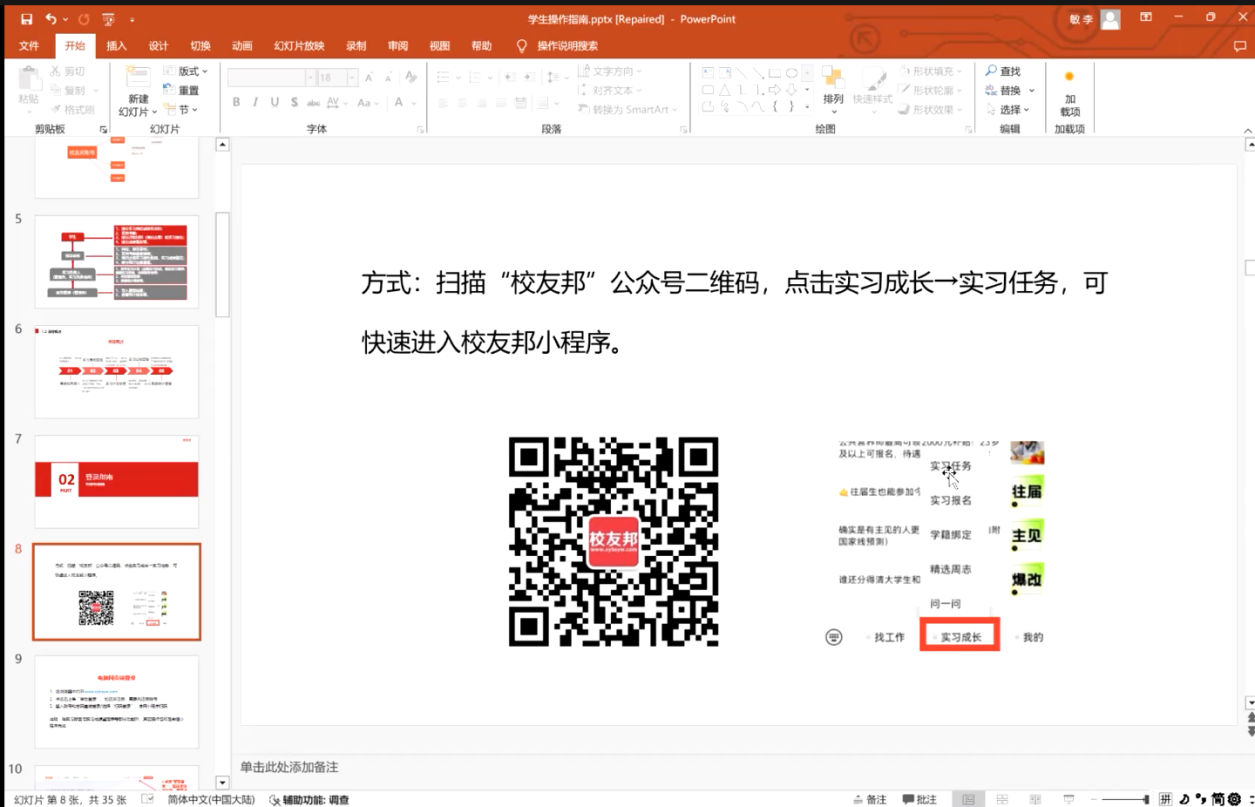Start slideshow from beginning via quick access toolbar

108,19
